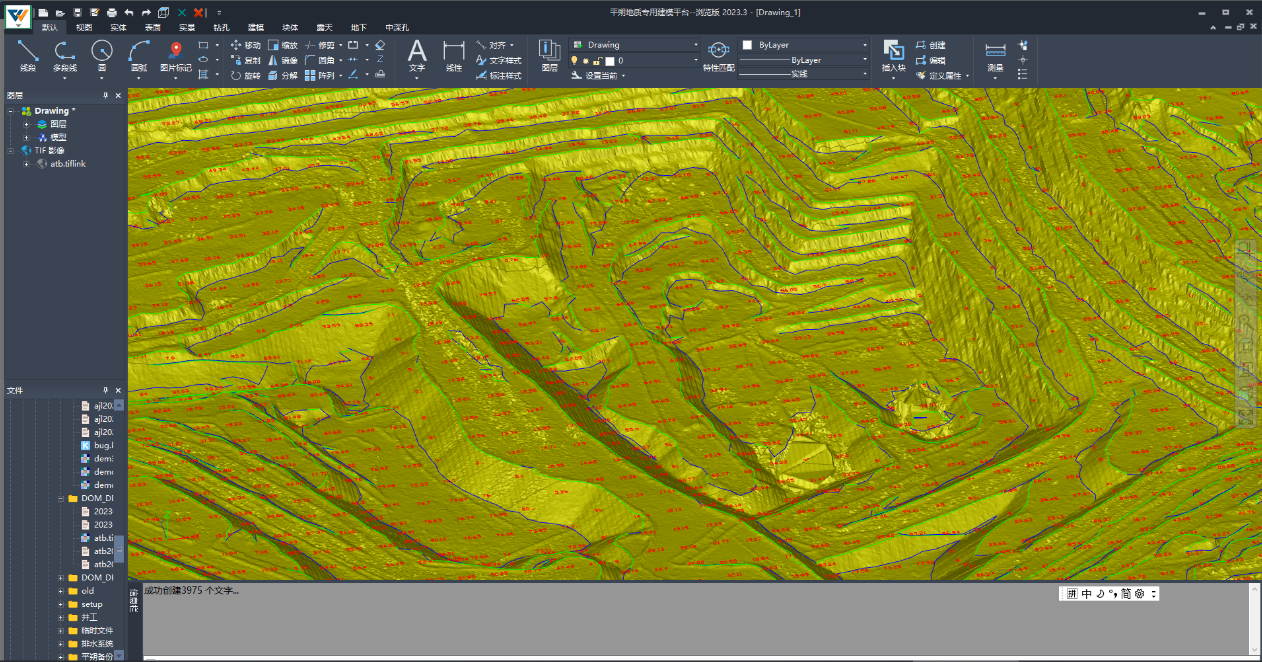Toggle the layer lightbulb on/off icon

coord(574,61)
